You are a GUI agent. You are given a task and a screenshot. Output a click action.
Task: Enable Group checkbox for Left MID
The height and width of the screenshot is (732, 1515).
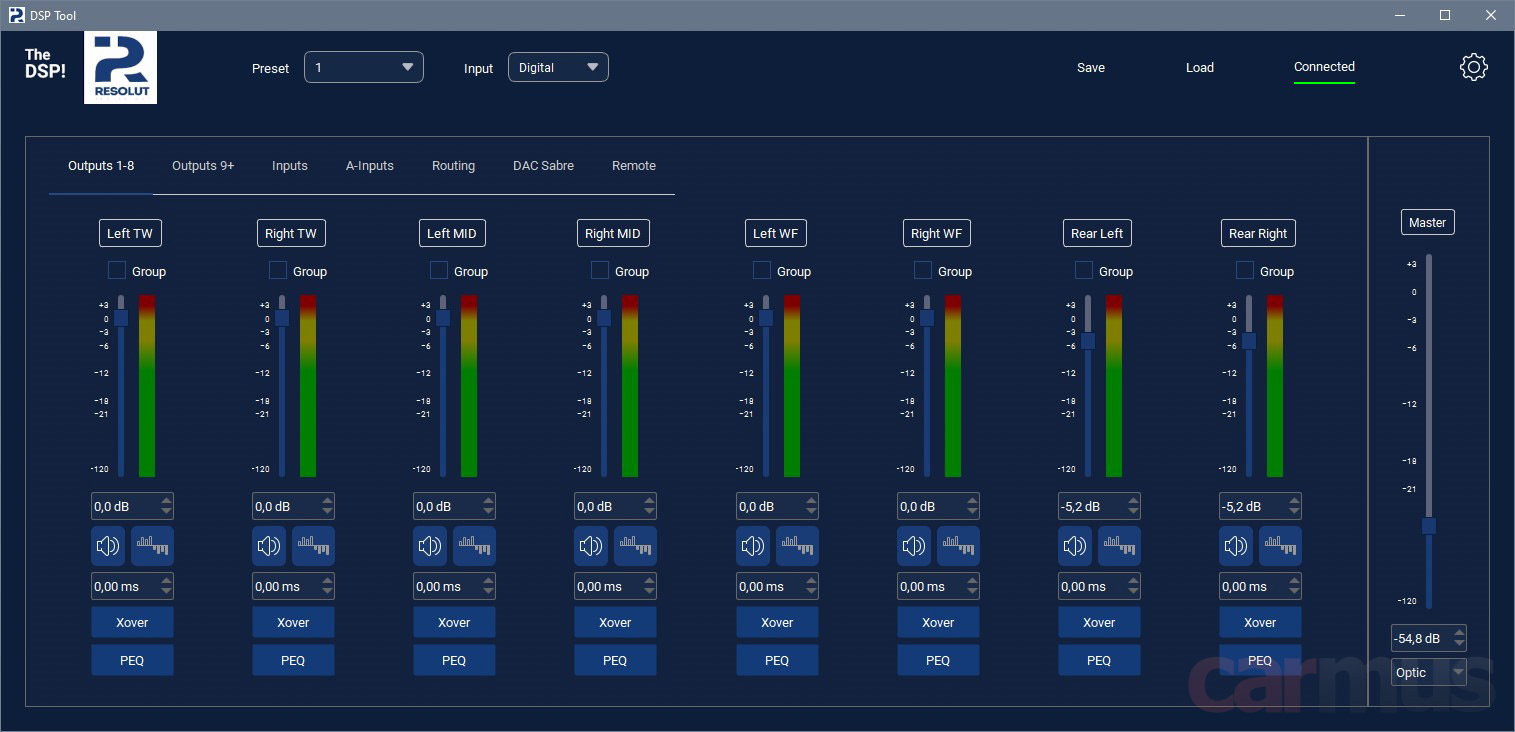click(439, 270)
